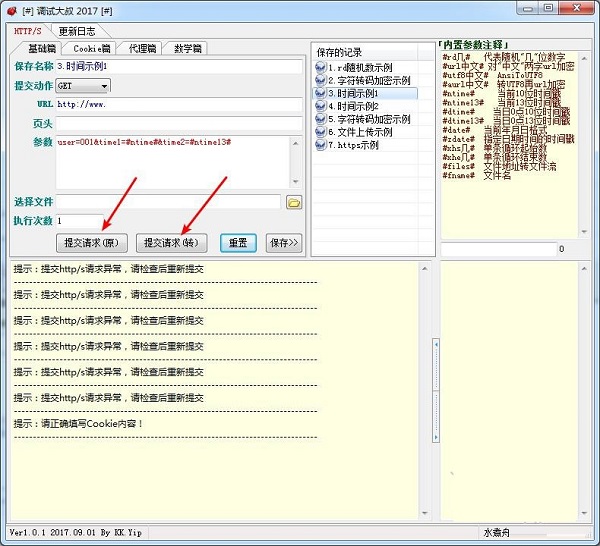Select the 代理篇 tab
This screenshot has width=600, height=546.
141,48
